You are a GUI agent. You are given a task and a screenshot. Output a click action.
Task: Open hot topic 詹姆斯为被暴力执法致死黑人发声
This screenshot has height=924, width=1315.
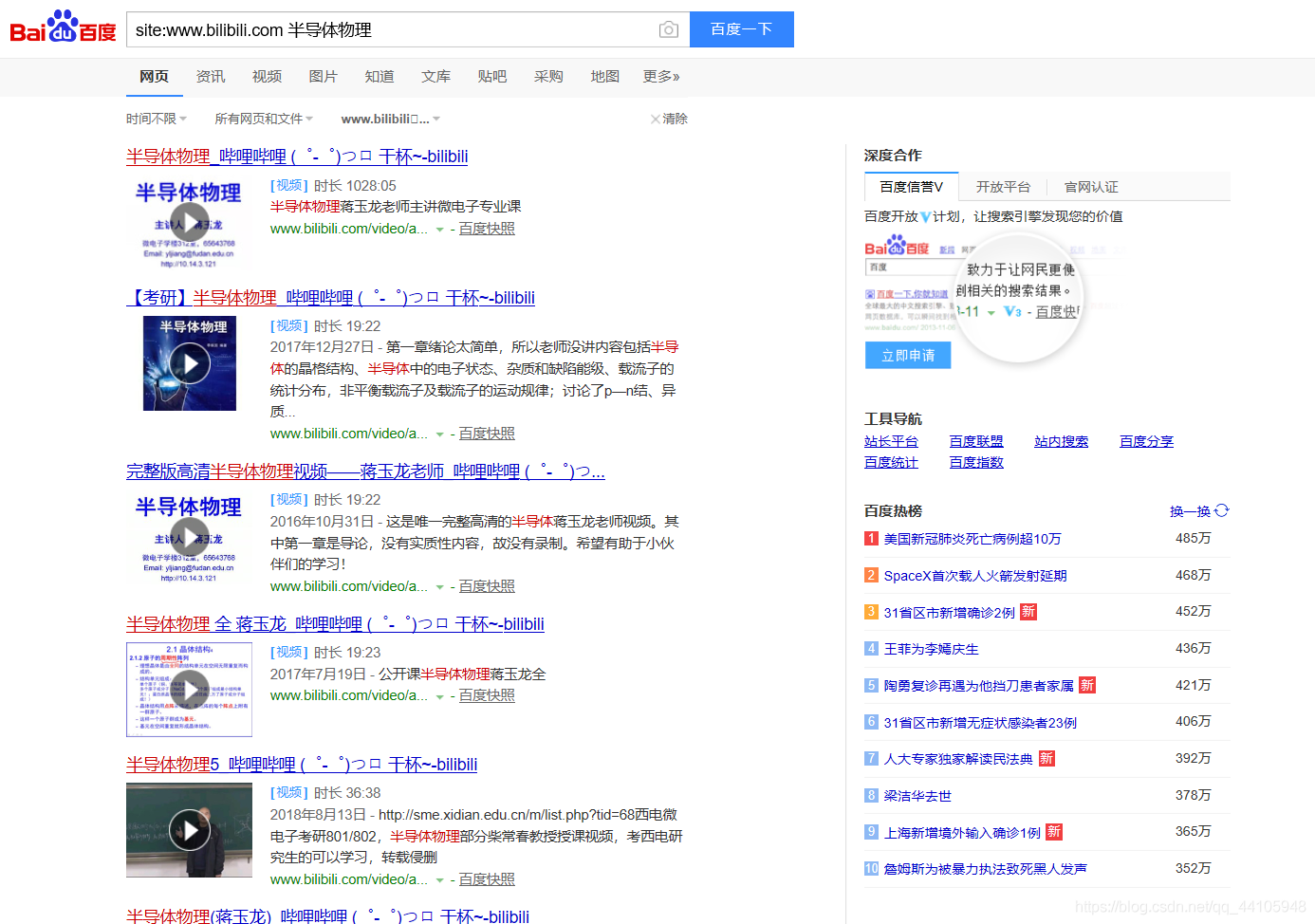coord(985,869)
